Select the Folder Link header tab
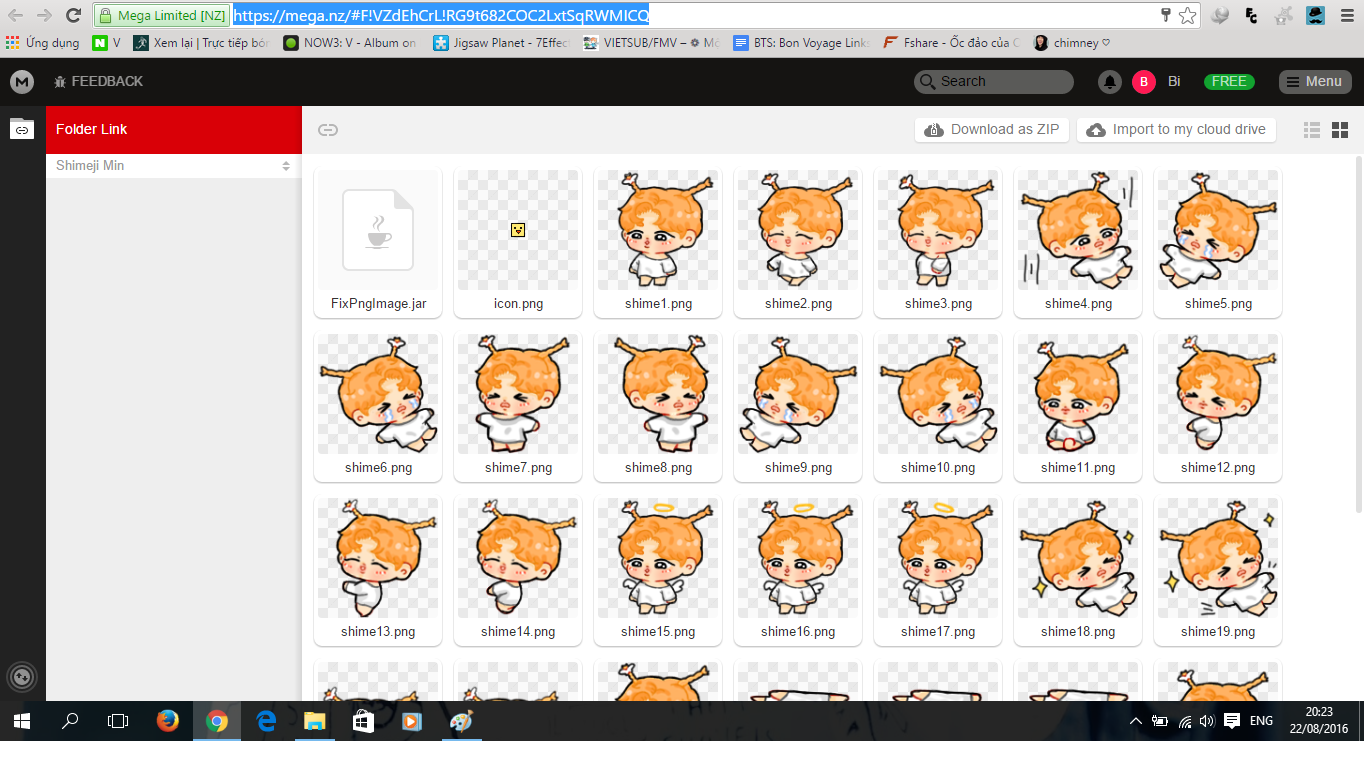The image size is (1366, 768). pyautogui.click(x=174, y=129)
